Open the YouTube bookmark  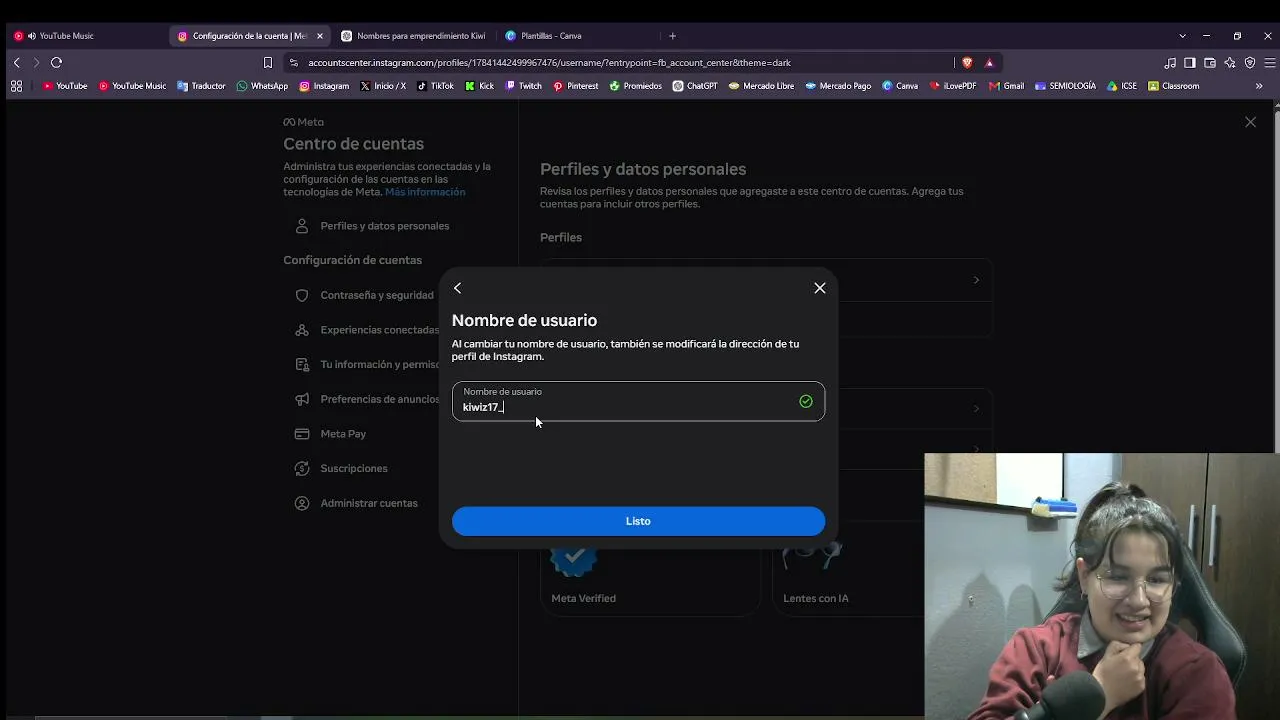click(65, 86)
